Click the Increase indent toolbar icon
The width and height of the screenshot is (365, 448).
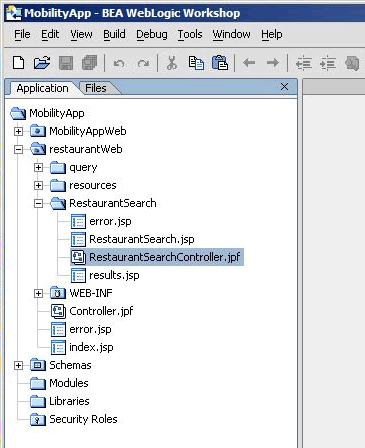click(x=328, y=63)
